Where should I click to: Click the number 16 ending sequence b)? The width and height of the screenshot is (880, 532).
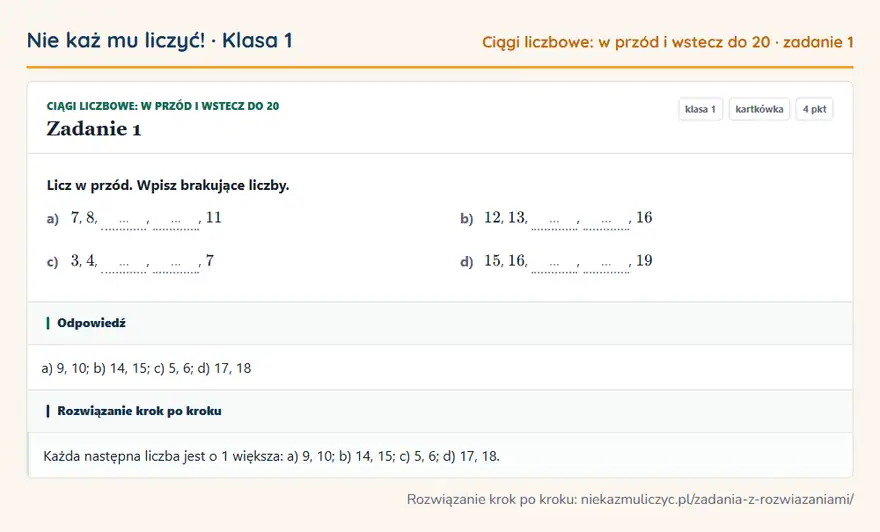click(644, 218)
